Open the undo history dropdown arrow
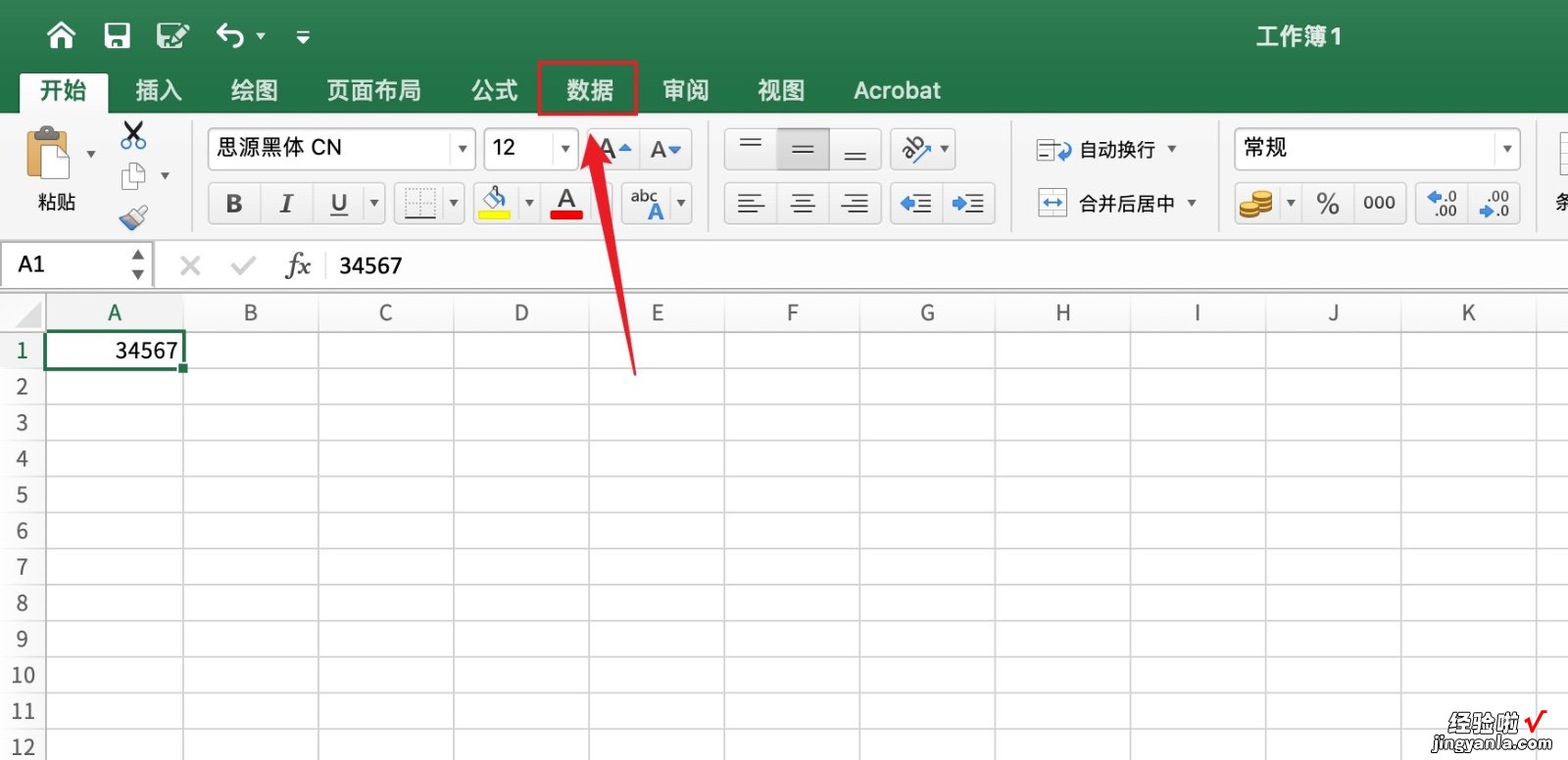 (261, 37)
